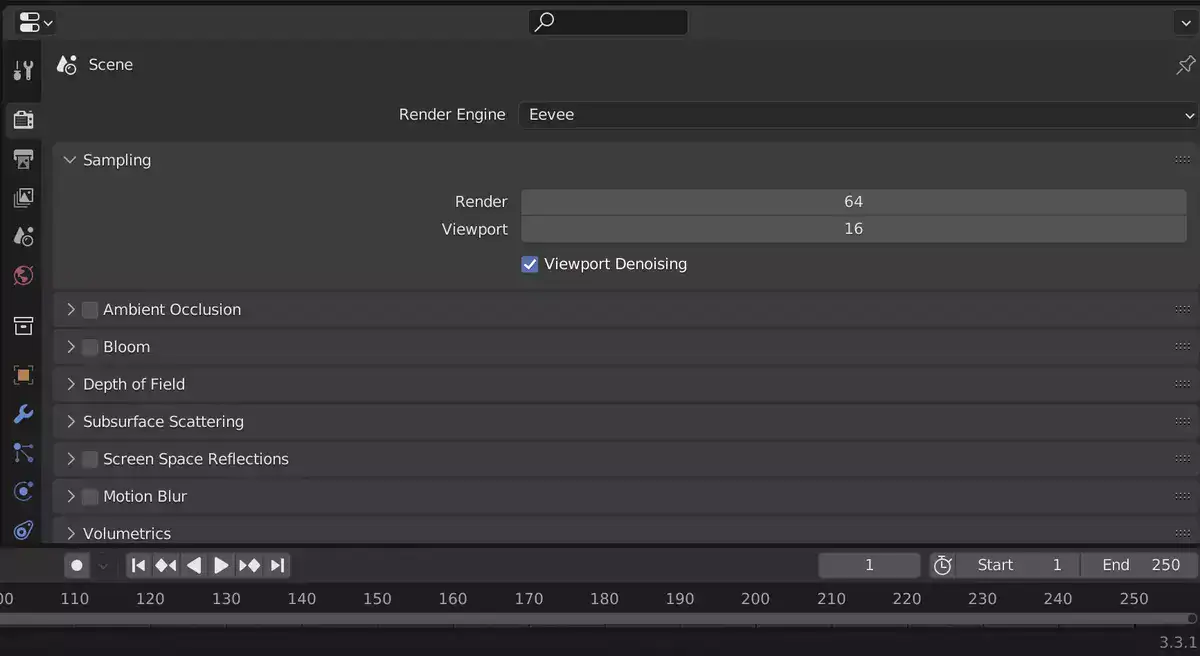Click the version number 3.3.1
The height and width of the screenshot is (656, 1200).
(1177, 642)
